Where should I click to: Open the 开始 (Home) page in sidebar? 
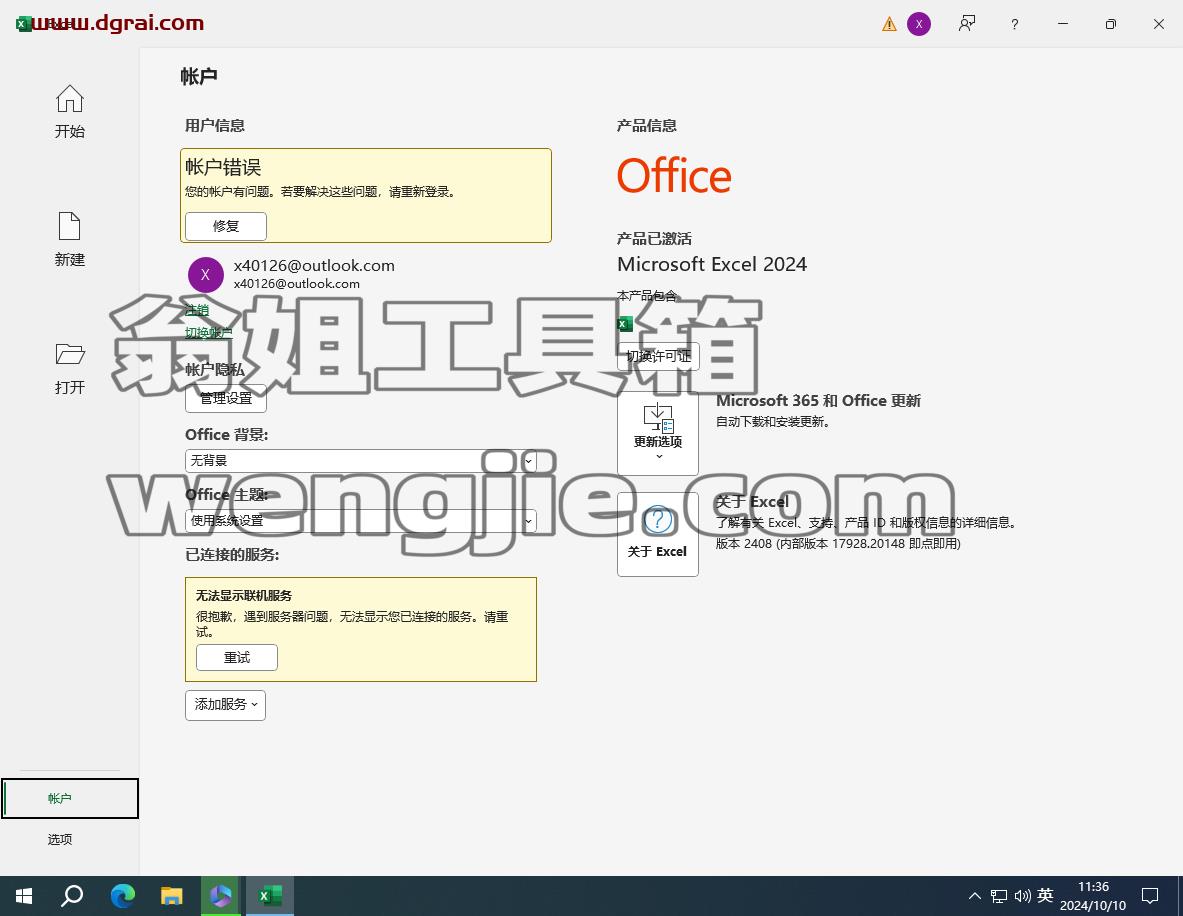[69, 112]
